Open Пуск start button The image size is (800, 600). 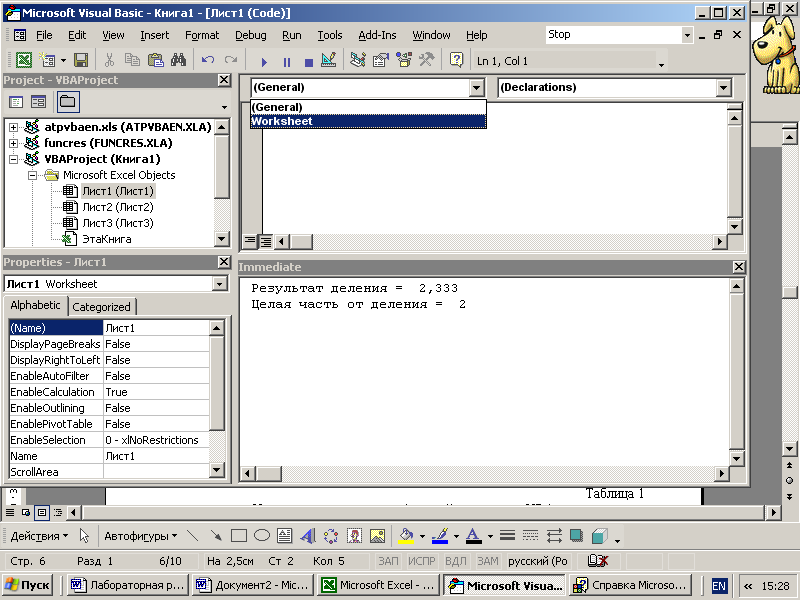28,585
